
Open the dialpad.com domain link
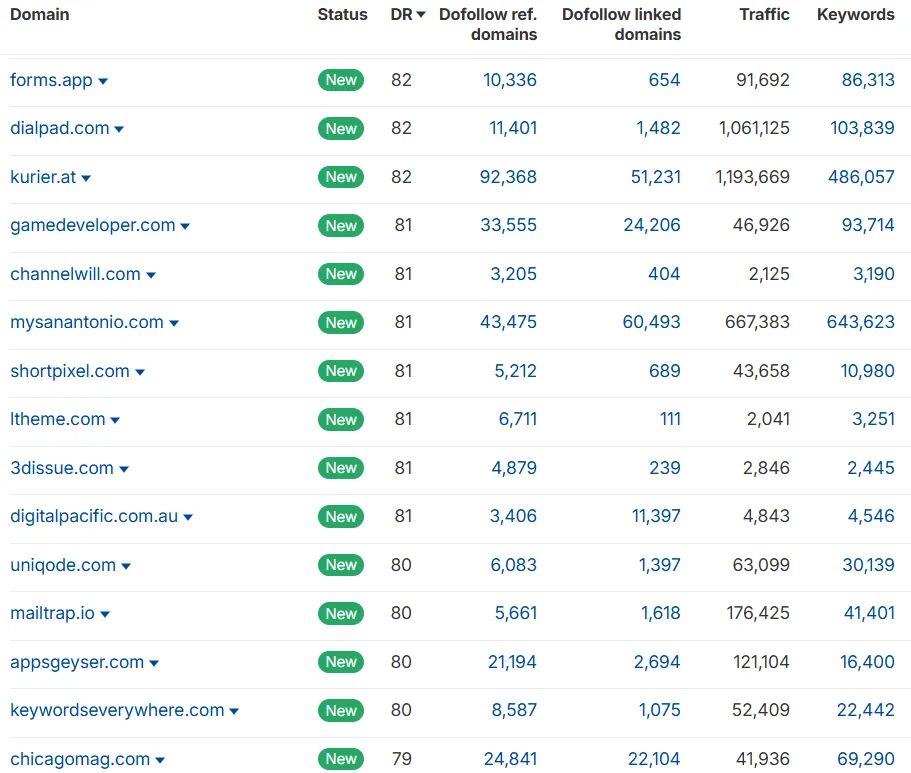(60, 128)
